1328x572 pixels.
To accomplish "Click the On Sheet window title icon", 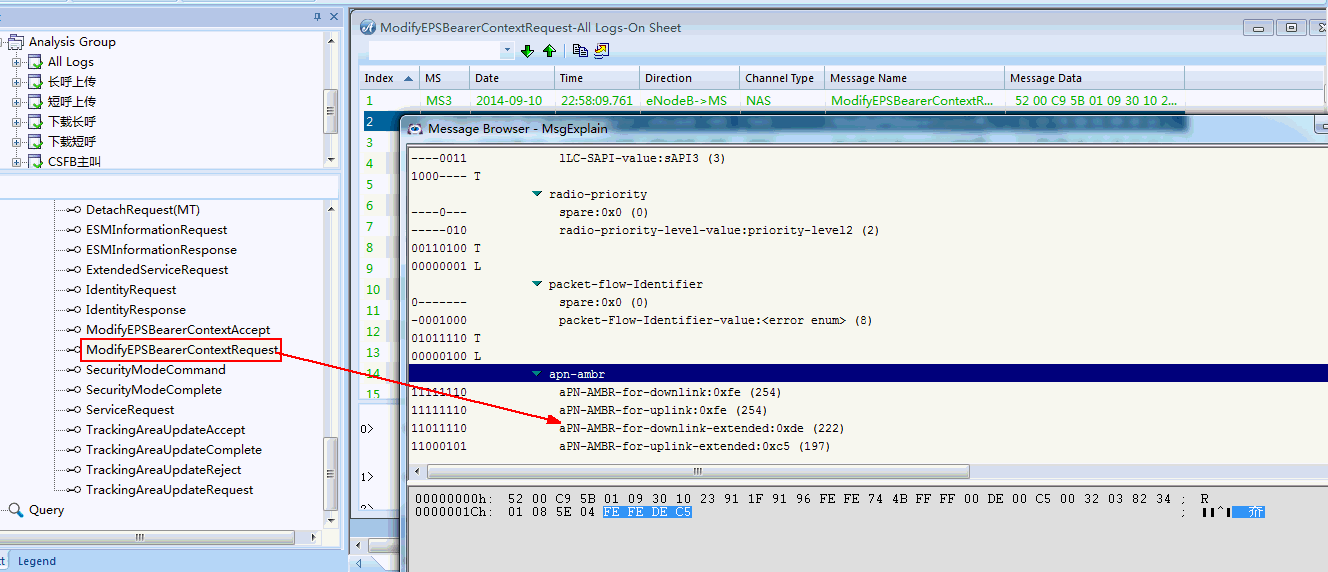I will (367, 27).
